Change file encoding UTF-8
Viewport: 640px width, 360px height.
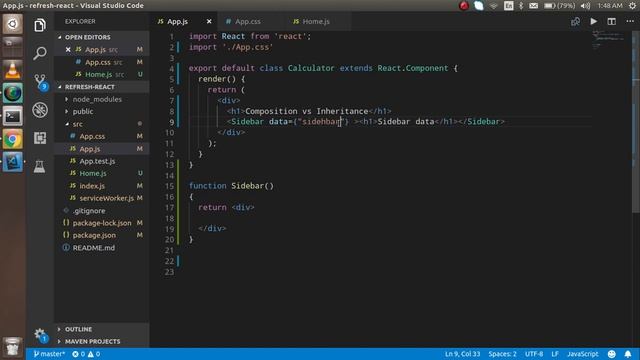click(534, 354)
